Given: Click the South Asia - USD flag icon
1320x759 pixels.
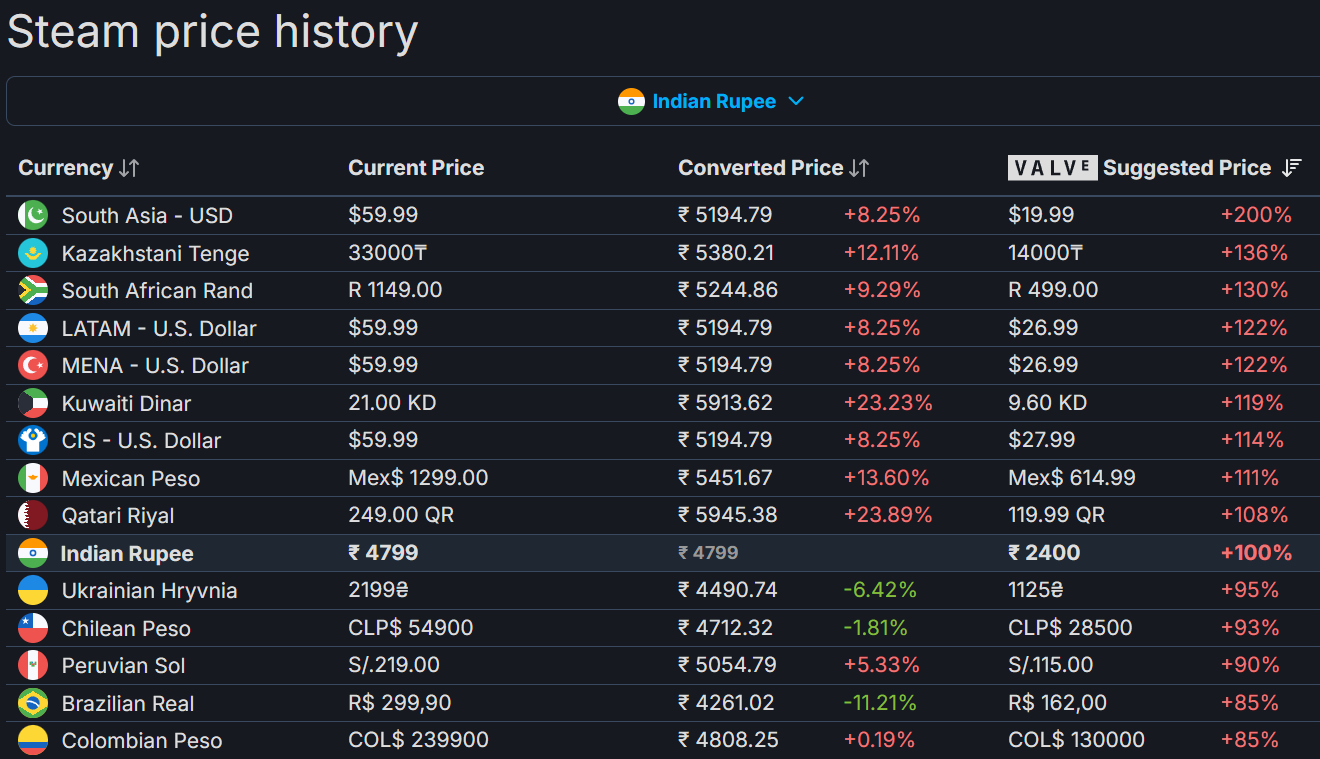Looking at the screenshot, I should coord(33,215).
